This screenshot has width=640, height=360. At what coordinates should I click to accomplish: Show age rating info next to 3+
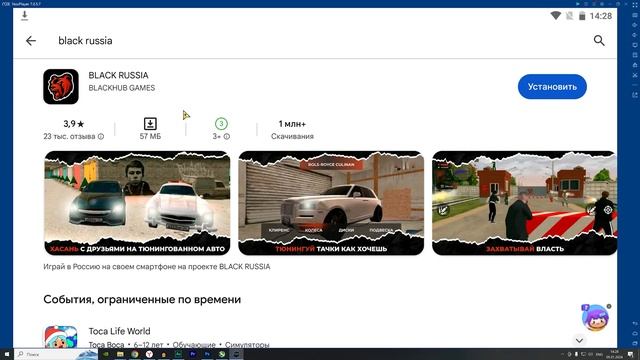227,137
